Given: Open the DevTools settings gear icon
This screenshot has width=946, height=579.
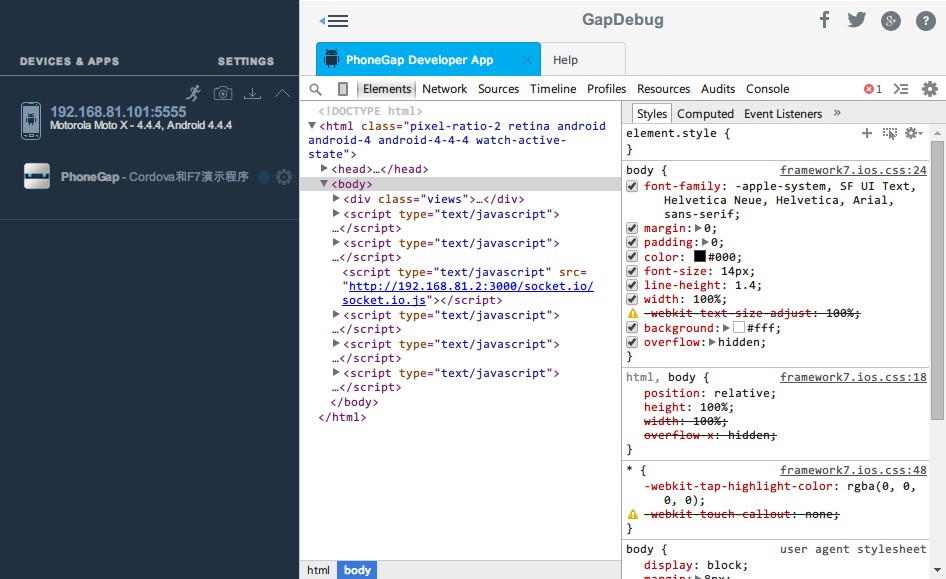Looking at the screenshot, I should click(x=930, y=89).
